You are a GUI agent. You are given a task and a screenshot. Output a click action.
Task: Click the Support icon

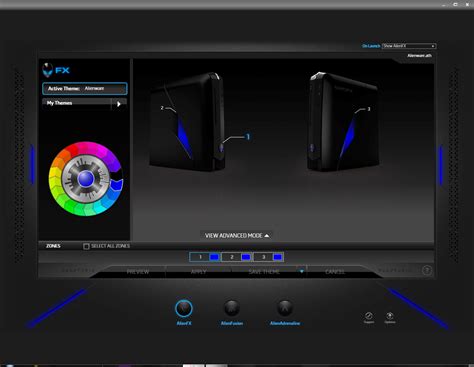coord(369,316)
